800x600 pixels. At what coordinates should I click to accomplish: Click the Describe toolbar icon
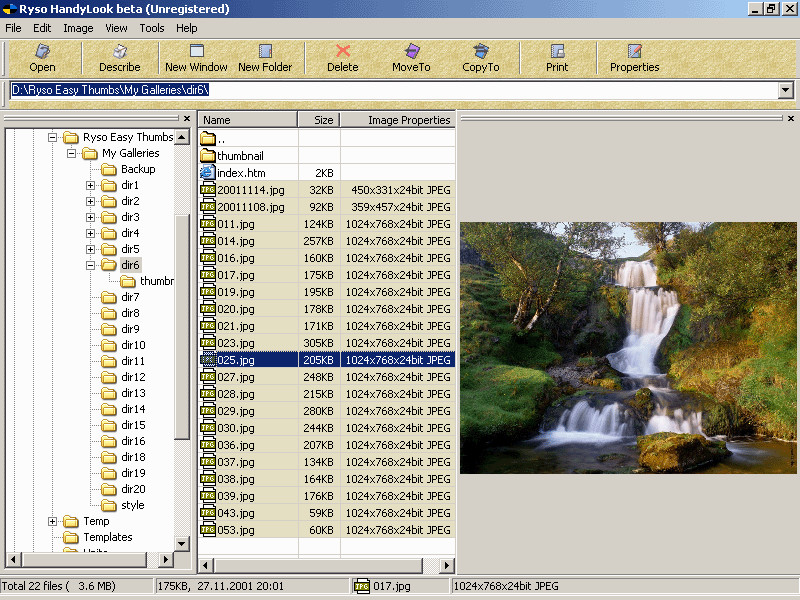click(x=120, y=51)
